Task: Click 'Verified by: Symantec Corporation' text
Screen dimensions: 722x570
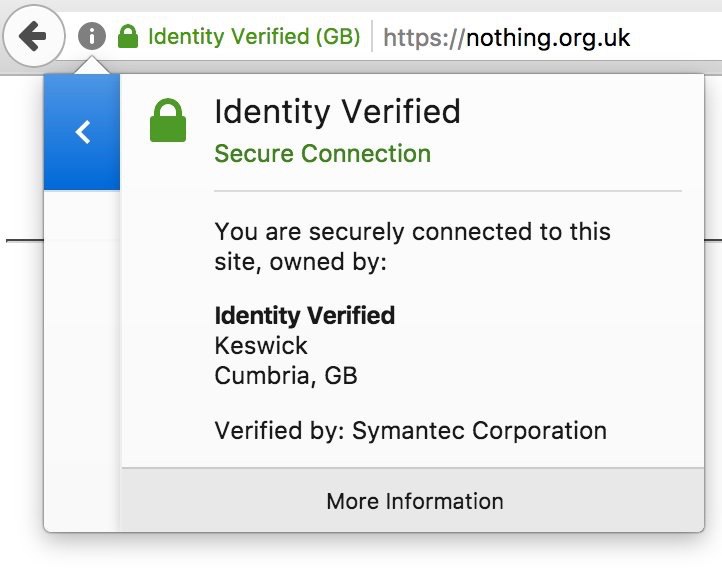Action: tap(411, 431)
